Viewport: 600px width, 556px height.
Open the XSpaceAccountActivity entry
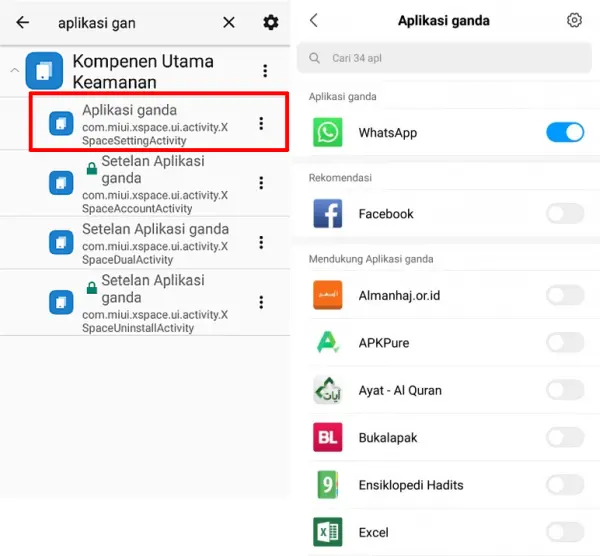click(x=145, y=183)
